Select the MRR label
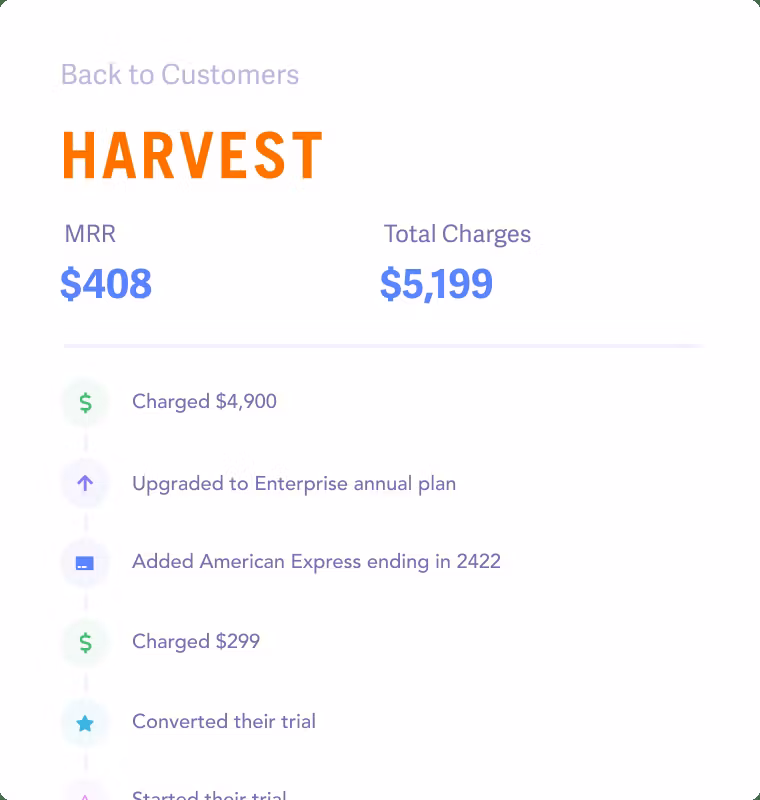 coord(90,234)
